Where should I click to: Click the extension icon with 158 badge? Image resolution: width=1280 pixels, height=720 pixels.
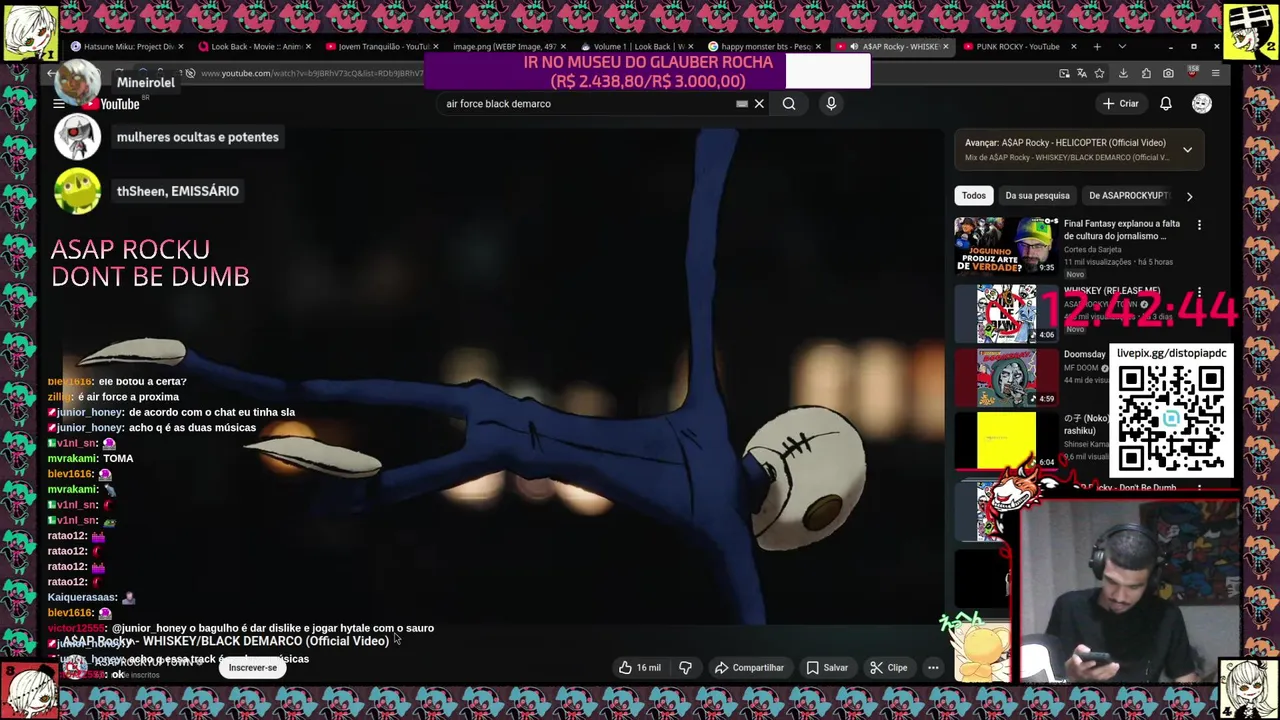[1192, 73]
